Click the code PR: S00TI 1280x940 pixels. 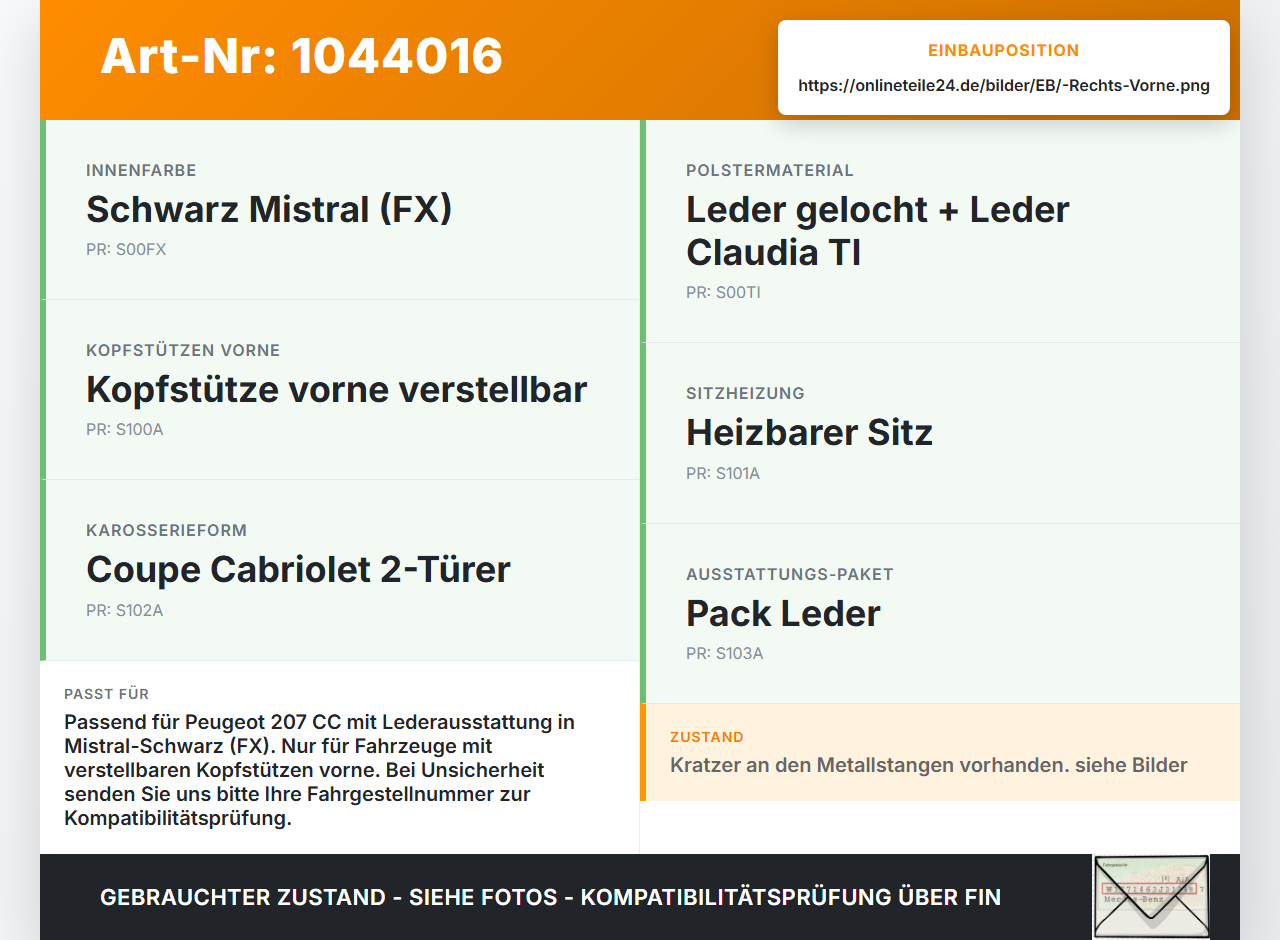click(723, 292)
